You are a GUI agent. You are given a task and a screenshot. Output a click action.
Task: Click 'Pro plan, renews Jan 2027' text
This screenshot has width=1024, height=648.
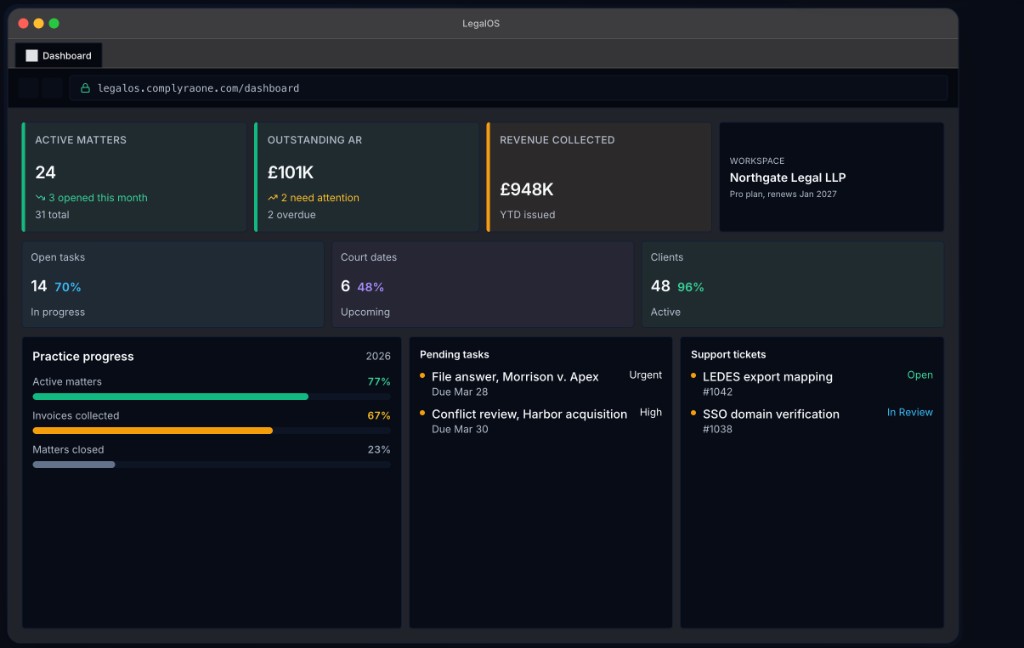(x=783, y=194)
